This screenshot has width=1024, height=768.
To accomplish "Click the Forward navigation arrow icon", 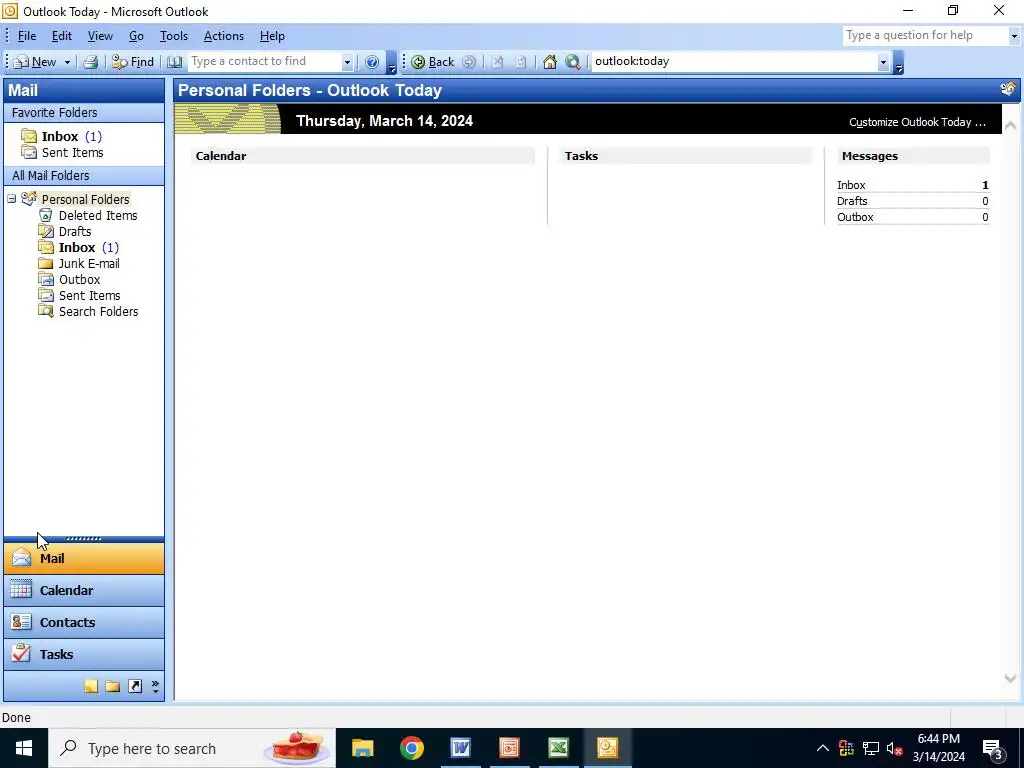I will pyautogui.click(x=469, y=62).
